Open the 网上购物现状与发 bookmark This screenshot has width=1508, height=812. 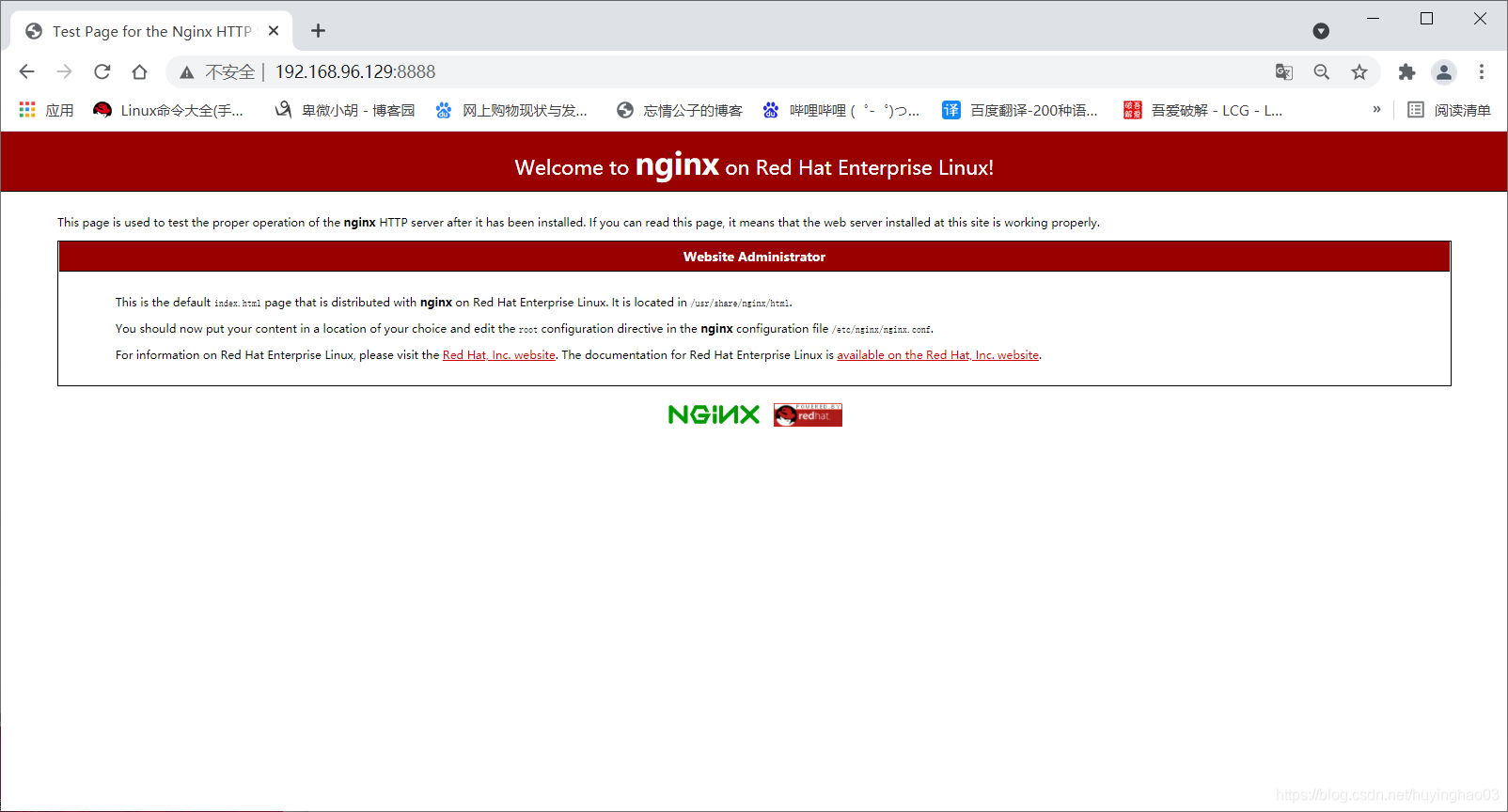(x=511, y=110)
